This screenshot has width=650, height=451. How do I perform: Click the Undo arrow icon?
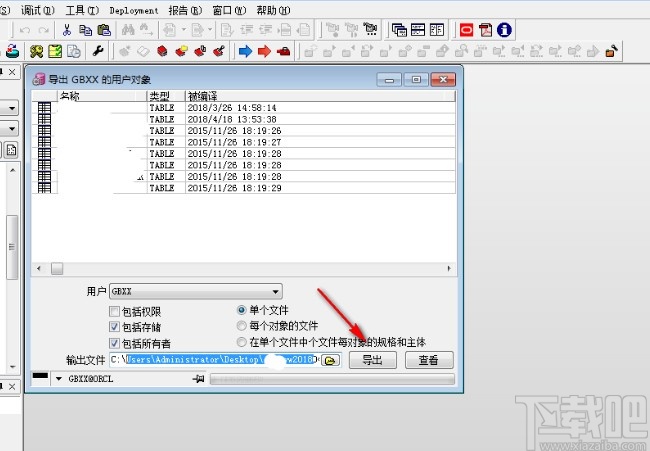point(25,30)
